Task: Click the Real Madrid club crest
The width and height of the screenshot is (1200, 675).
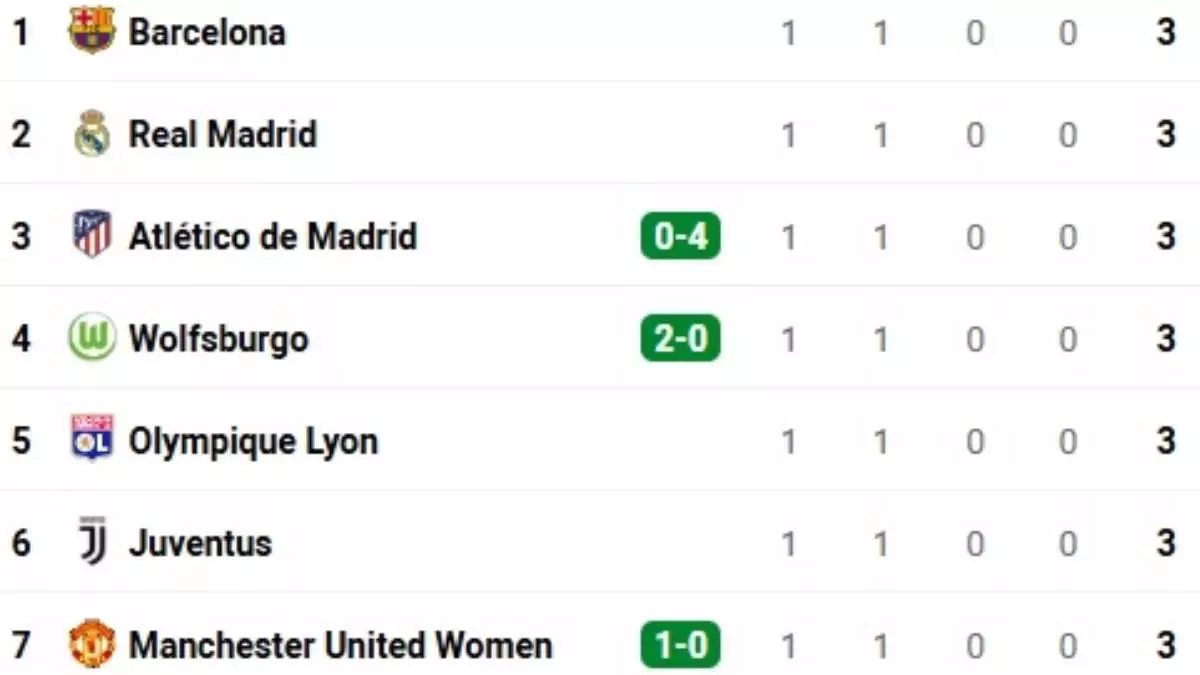Action: [91, 133]
